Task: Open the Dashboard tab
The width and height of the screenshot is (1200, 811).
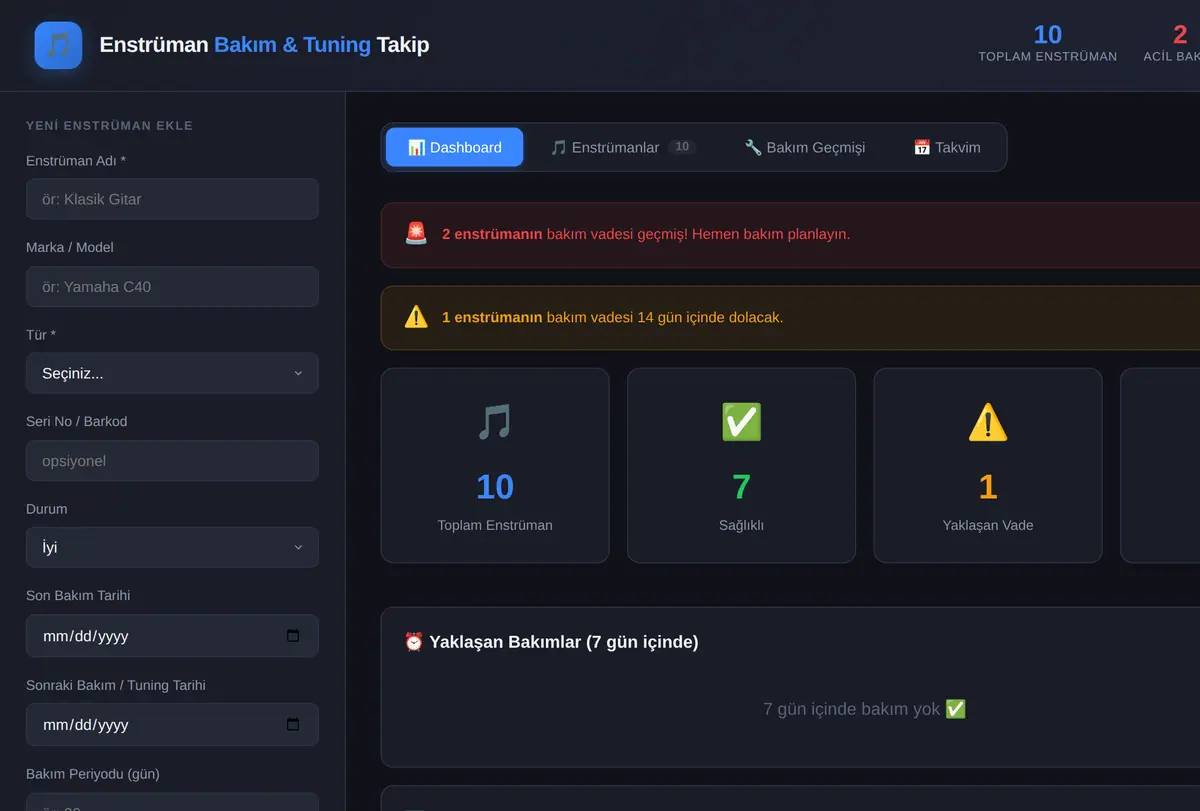Action: click(x=454, y=147)
